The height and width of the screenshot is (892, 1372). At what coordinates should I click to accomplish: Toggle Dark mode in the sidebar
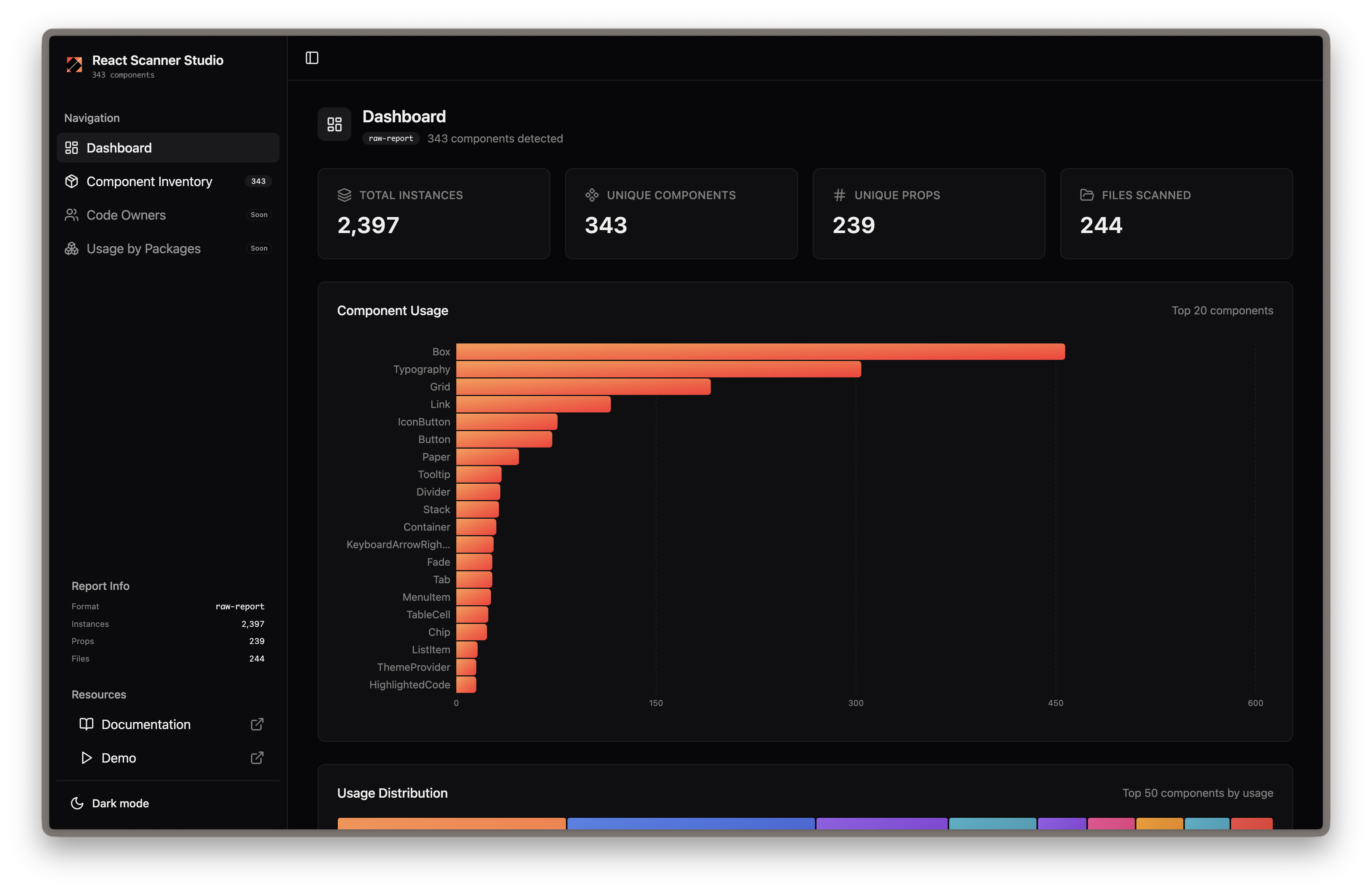pyautogui.click(x=119, y=803)
